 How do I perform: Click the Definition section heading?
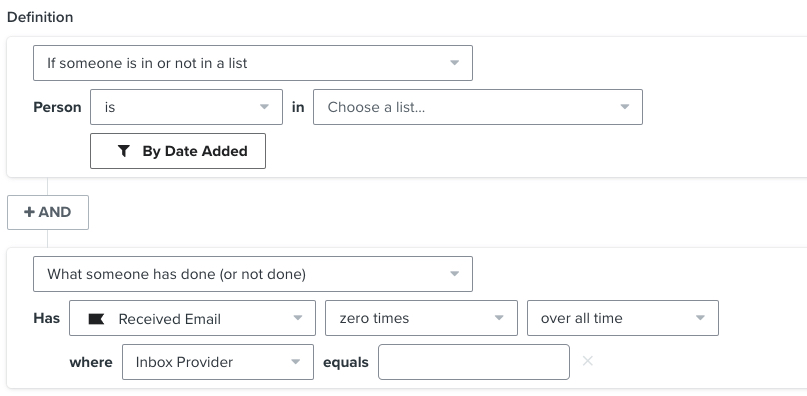click(40, 17)
